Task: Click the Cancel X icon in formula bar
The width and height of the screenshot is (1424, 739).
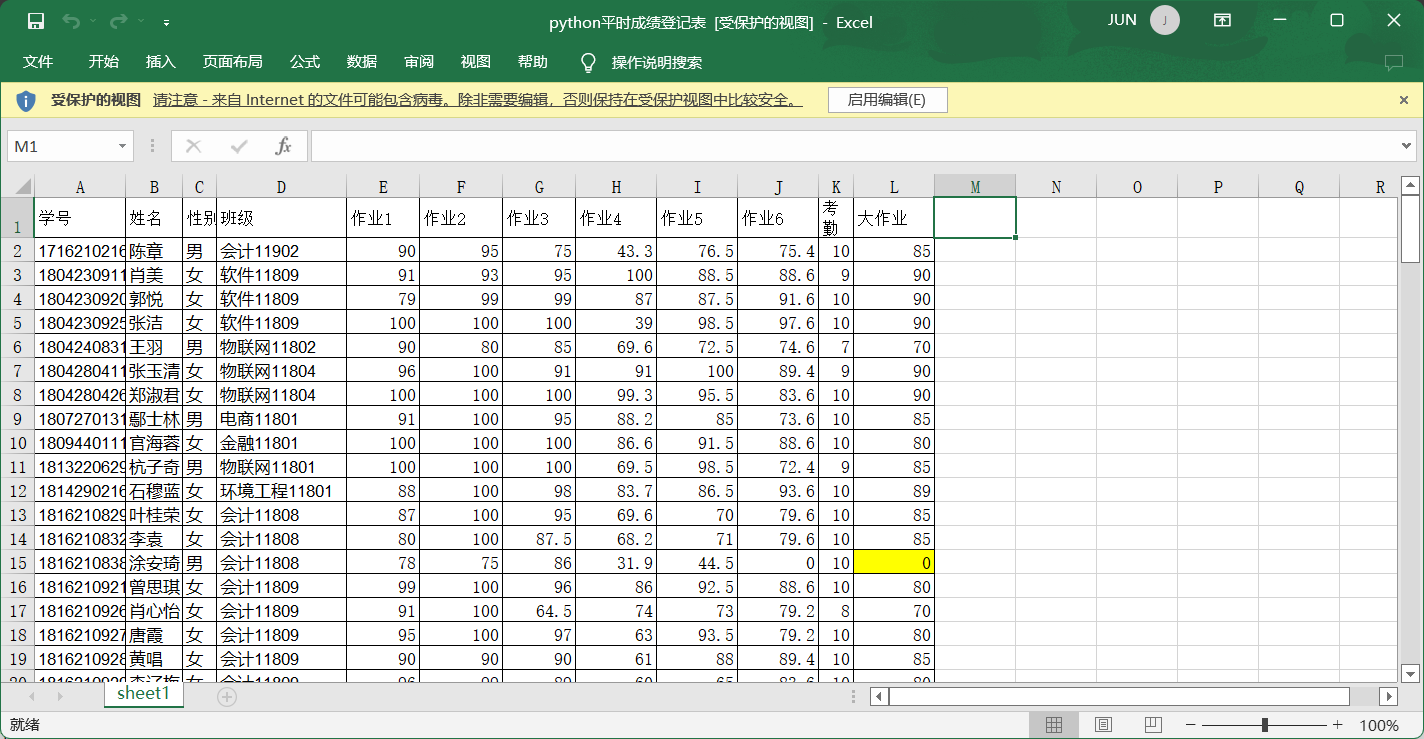Action: tap(194, 146)
